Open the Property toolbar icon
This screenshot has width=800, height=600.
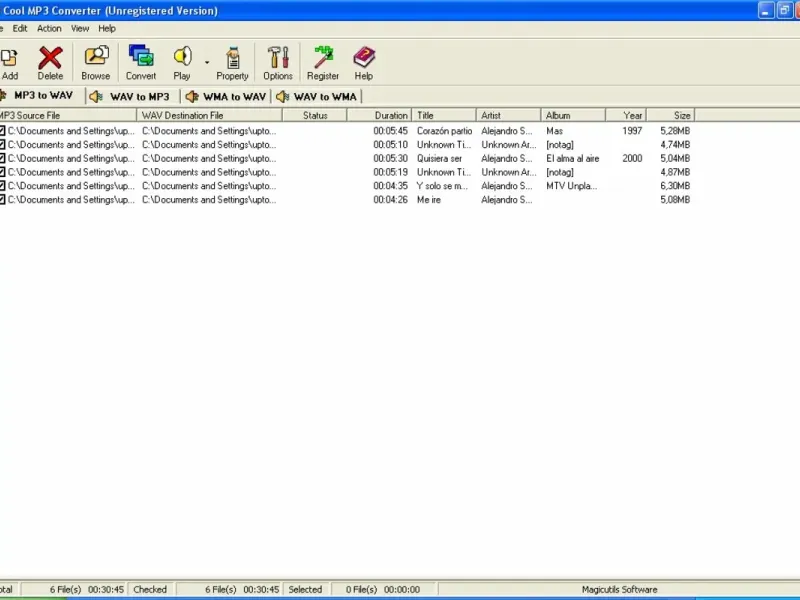[233, 58]
